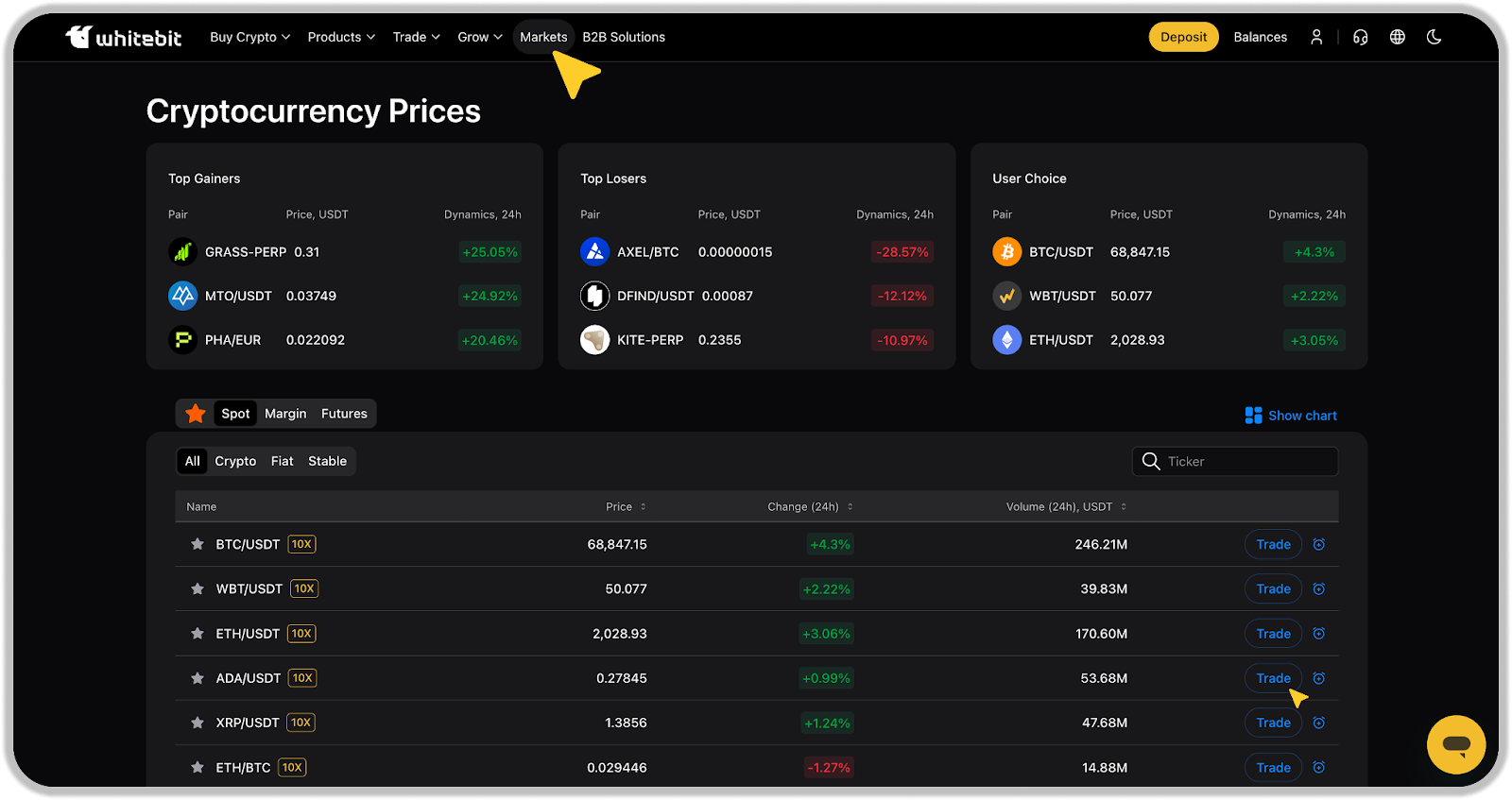Set price alert for BTC/USDT row
This screenshot has width=1512, height=800.
tap(1319, 544)
